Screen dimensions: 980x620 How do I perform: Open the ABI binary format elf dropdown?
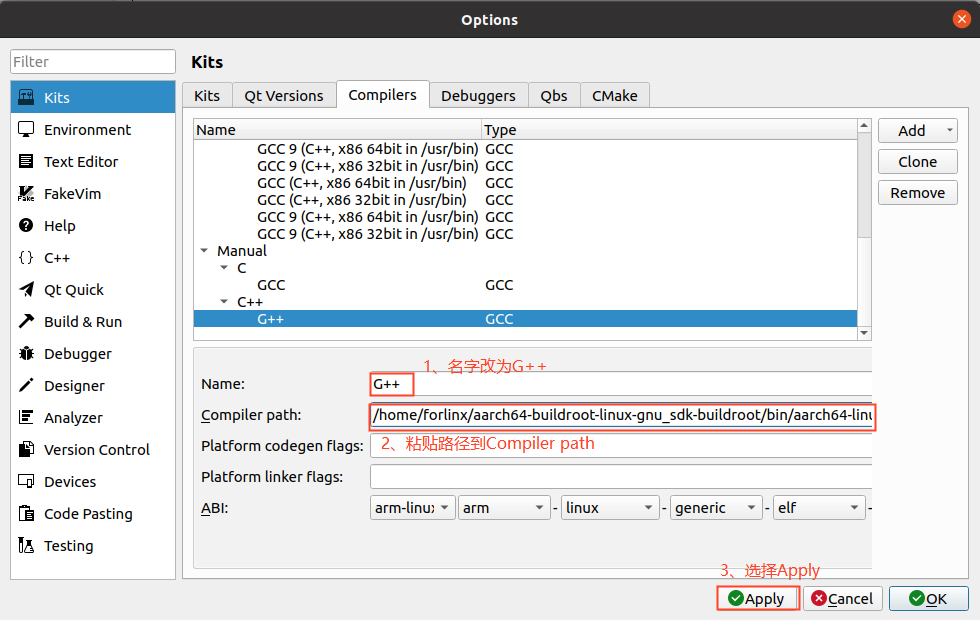(818, 508)
